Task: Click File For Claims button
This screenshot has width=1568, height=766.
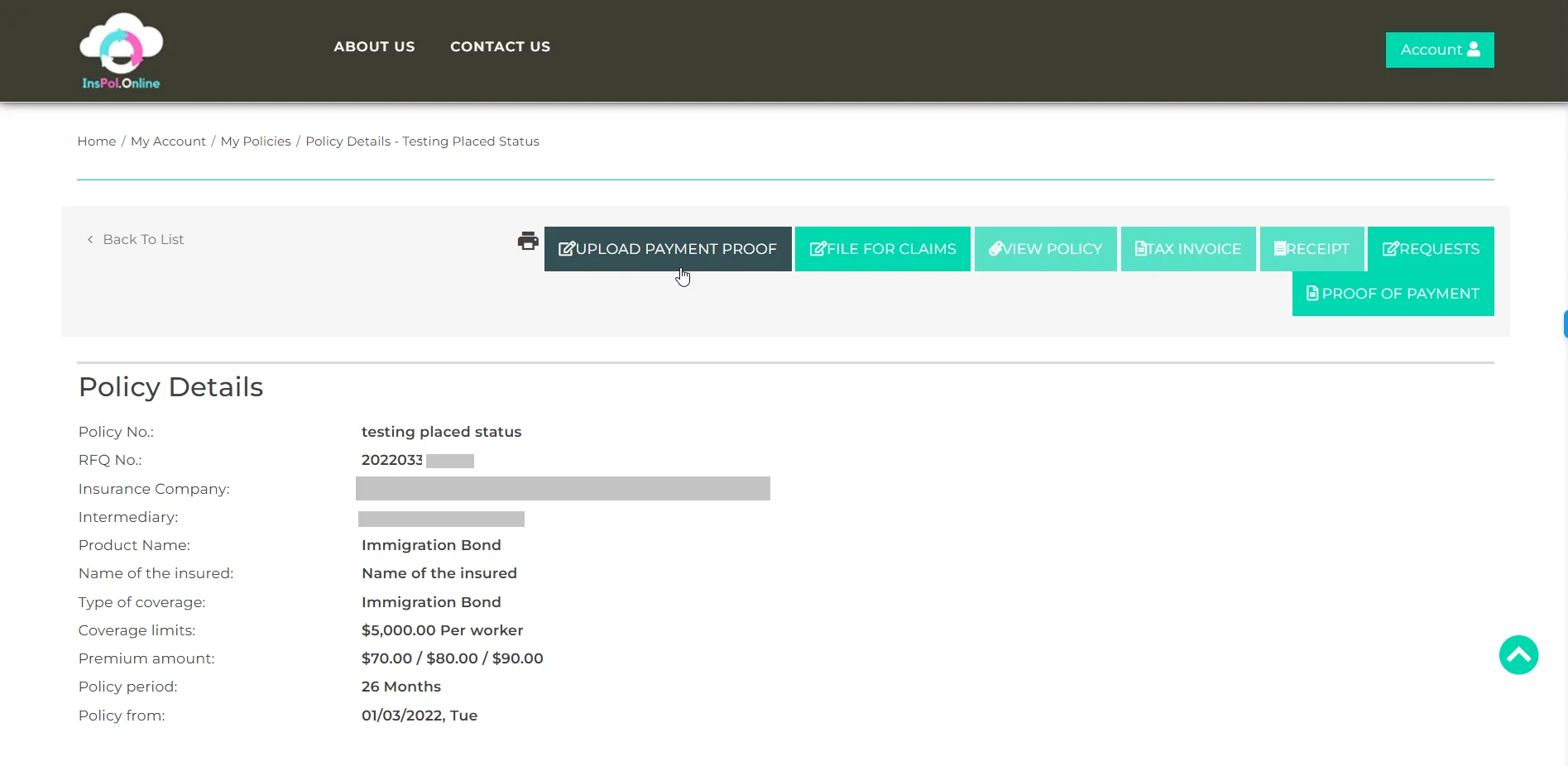Action: (x=883, y=249)
